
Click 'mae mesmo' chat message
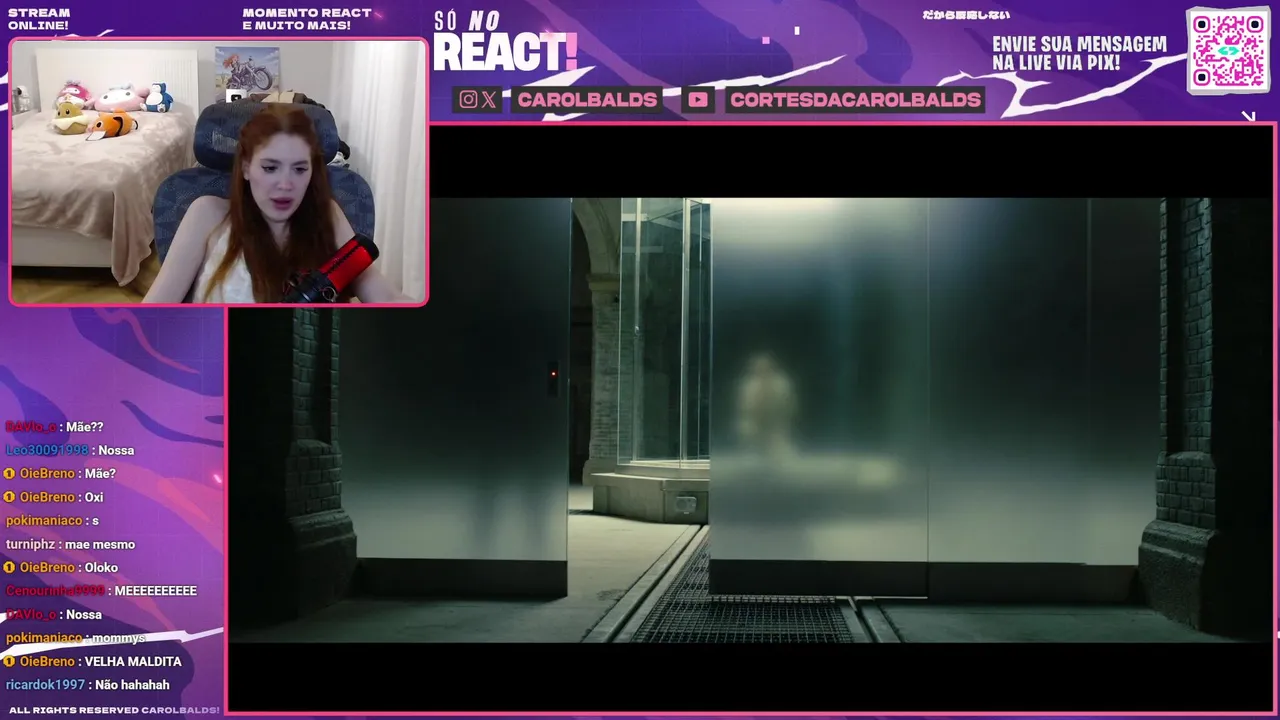tap(99, 545)
